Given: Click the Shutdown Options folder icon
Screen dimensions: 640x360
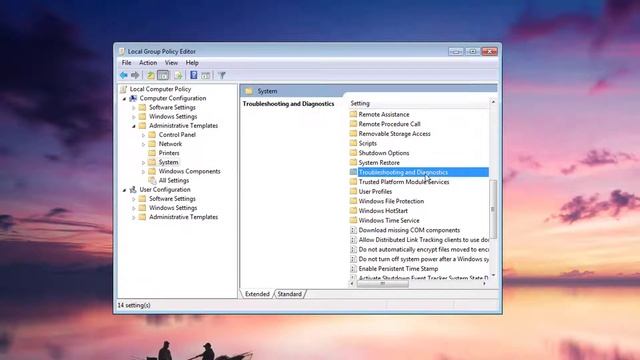Looking at the screenshot, I should click(x=353, y=153).
